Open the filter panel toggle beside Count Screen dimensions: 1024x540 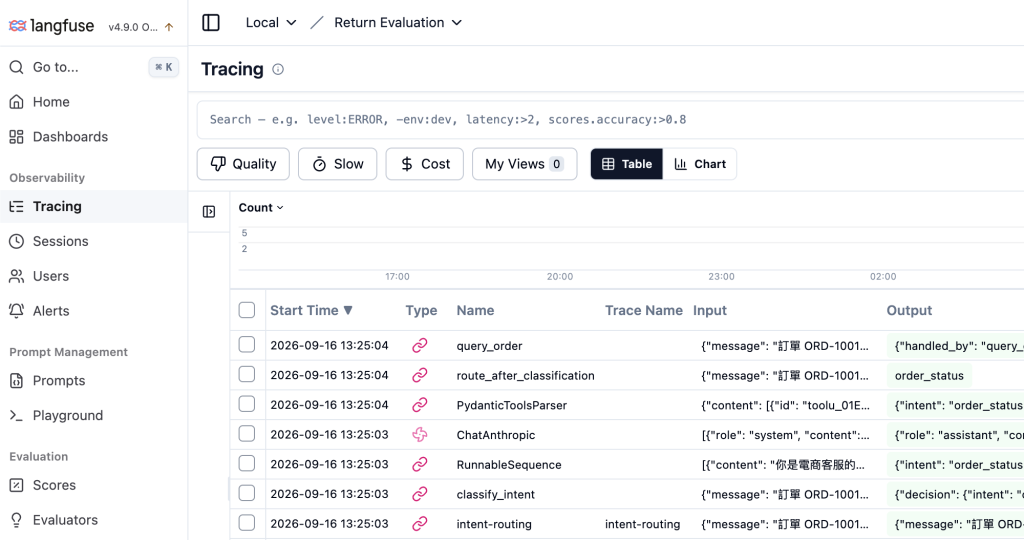pos(209,212)
